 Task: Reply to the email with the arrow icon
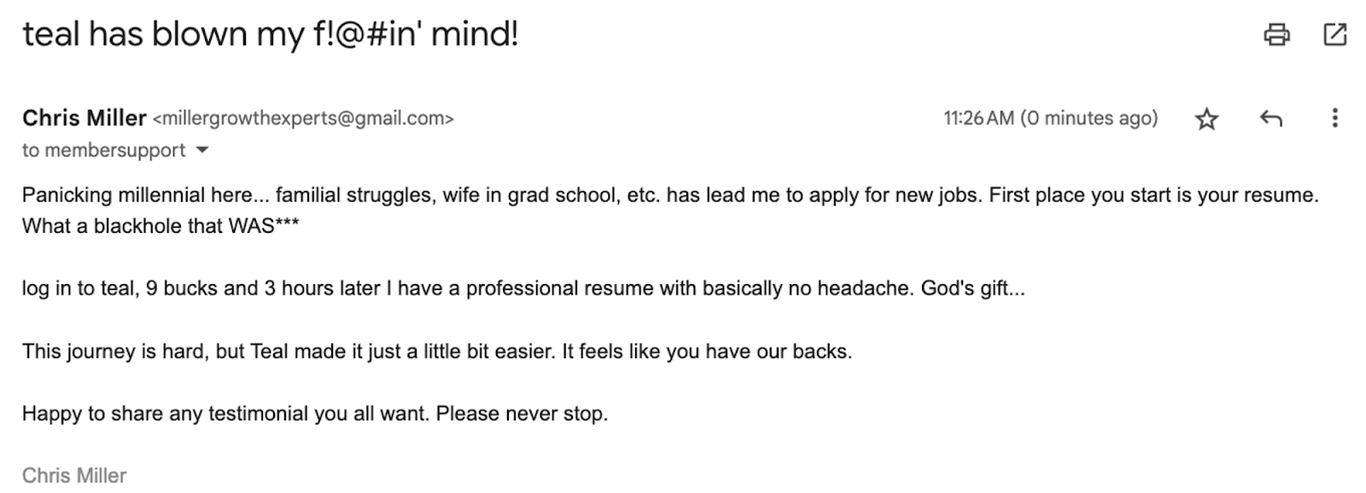point(1271,119)
